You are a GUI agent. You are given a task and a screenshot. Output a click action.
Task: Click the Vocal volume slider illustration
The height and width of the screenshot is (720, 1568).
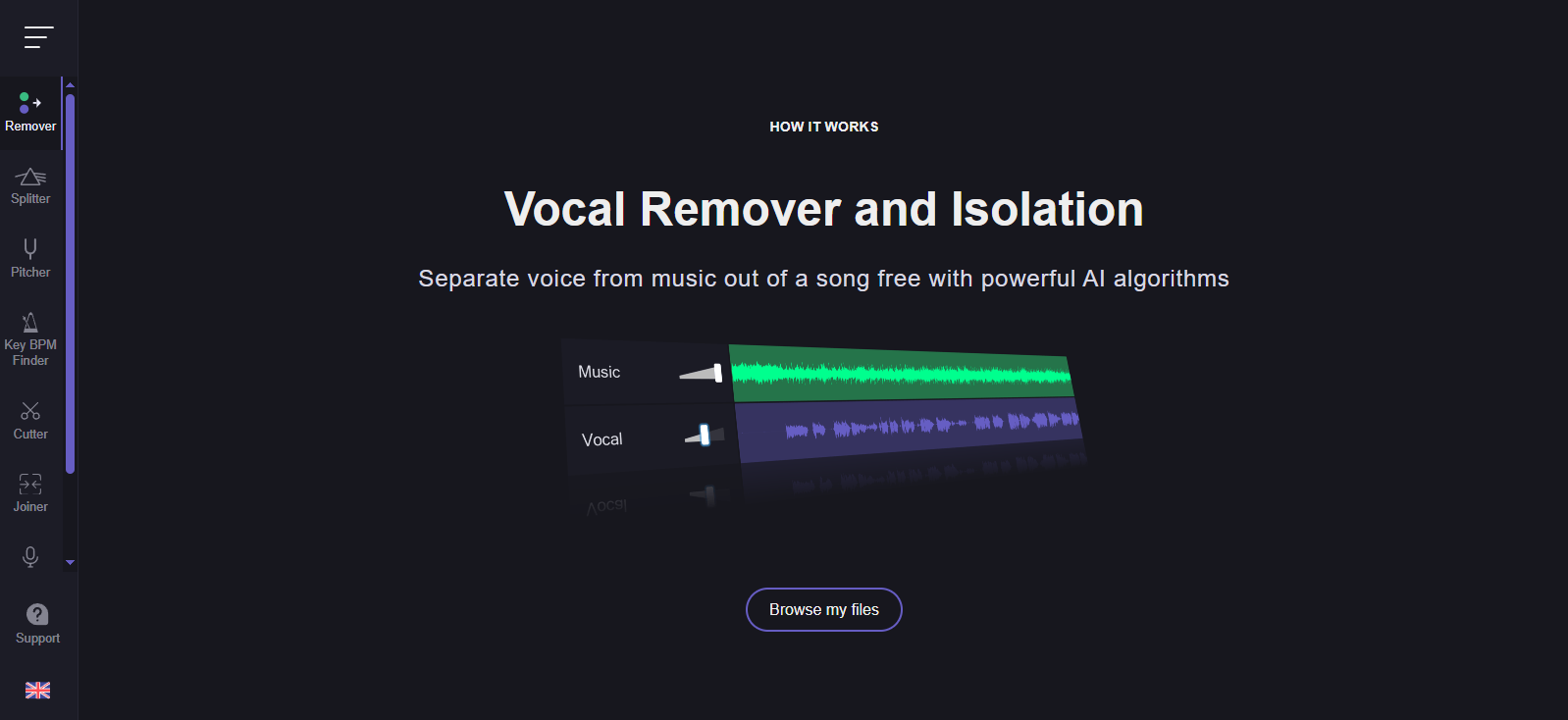click(705, 436)
